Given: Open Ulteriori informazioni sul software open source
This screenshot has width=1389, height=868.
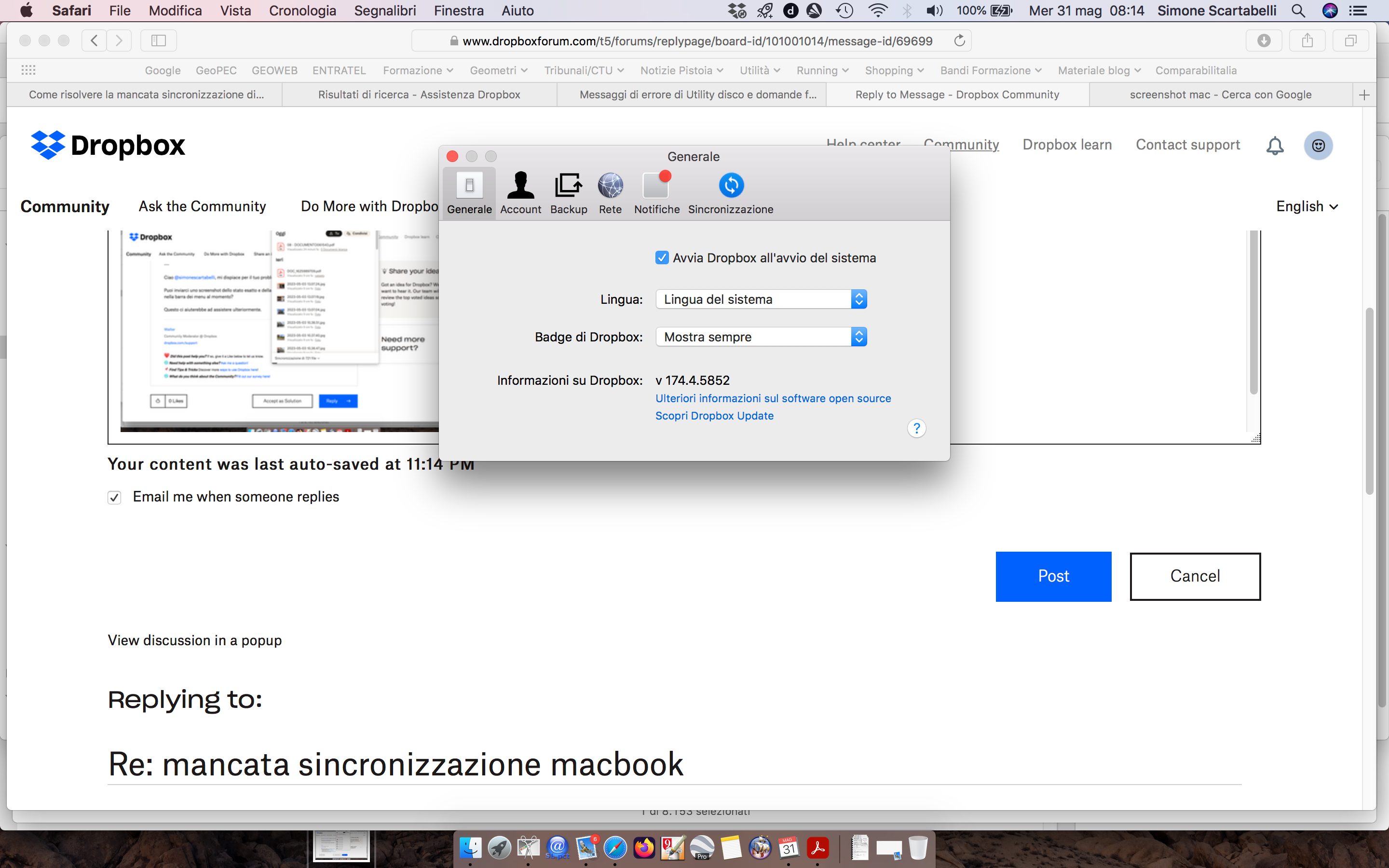Looking at the screenshot, I should click(x=773, y=398).
